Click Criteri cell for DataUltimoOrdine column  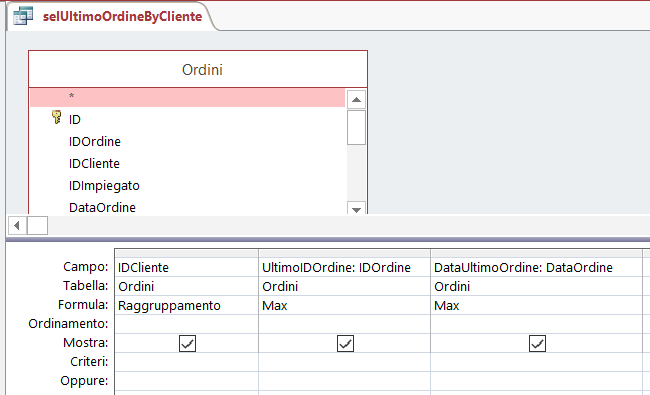[536, 362]
